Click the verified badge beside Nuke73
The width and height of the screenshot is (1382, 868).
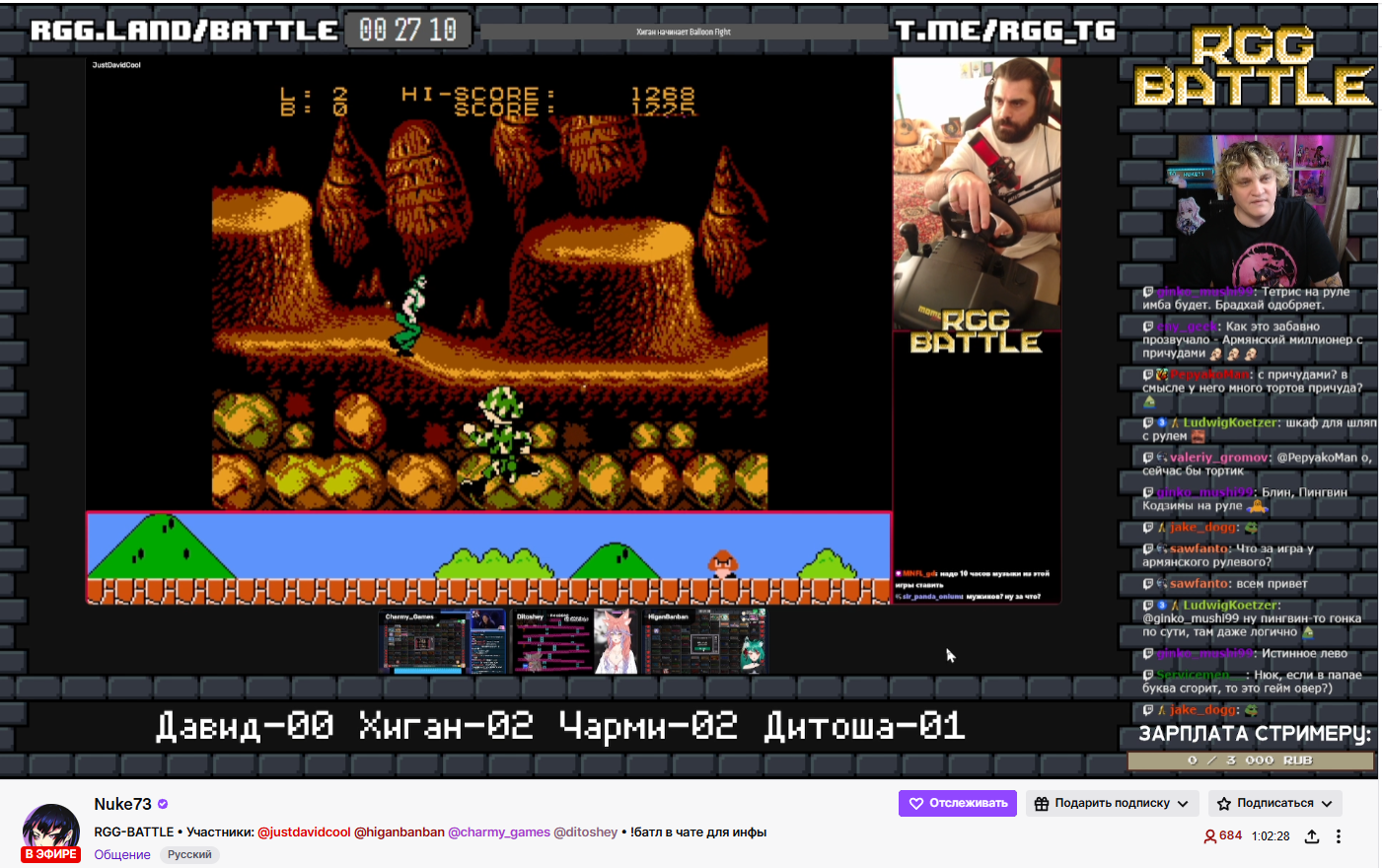coord(163,804)
